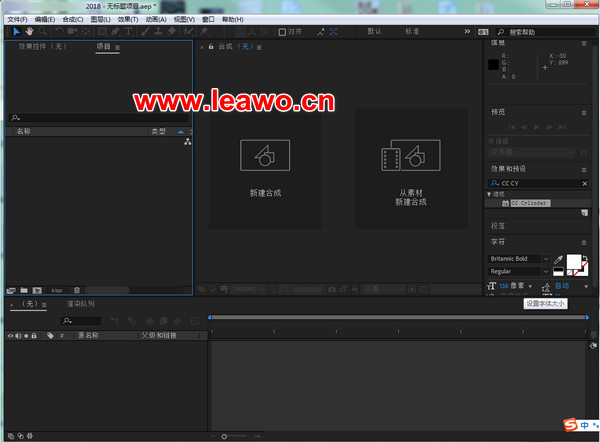Select the Selection arrow tool
This screenshot has width=600, height=442.
[x=16, y=32]
